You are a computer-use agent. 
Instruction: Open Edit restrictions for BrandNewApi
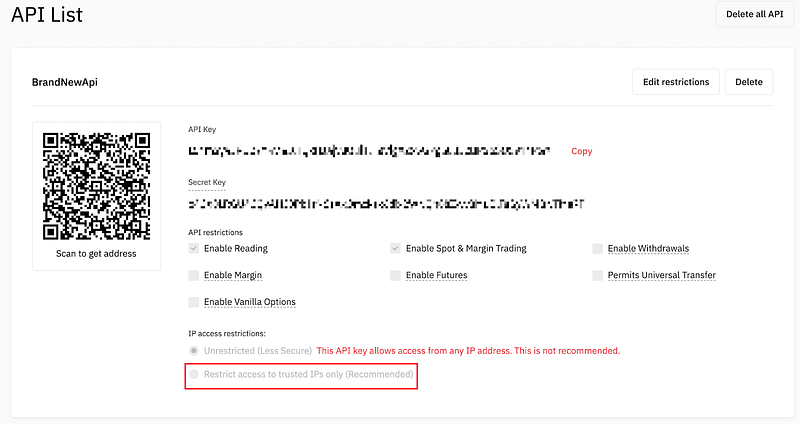pos(676,82)
